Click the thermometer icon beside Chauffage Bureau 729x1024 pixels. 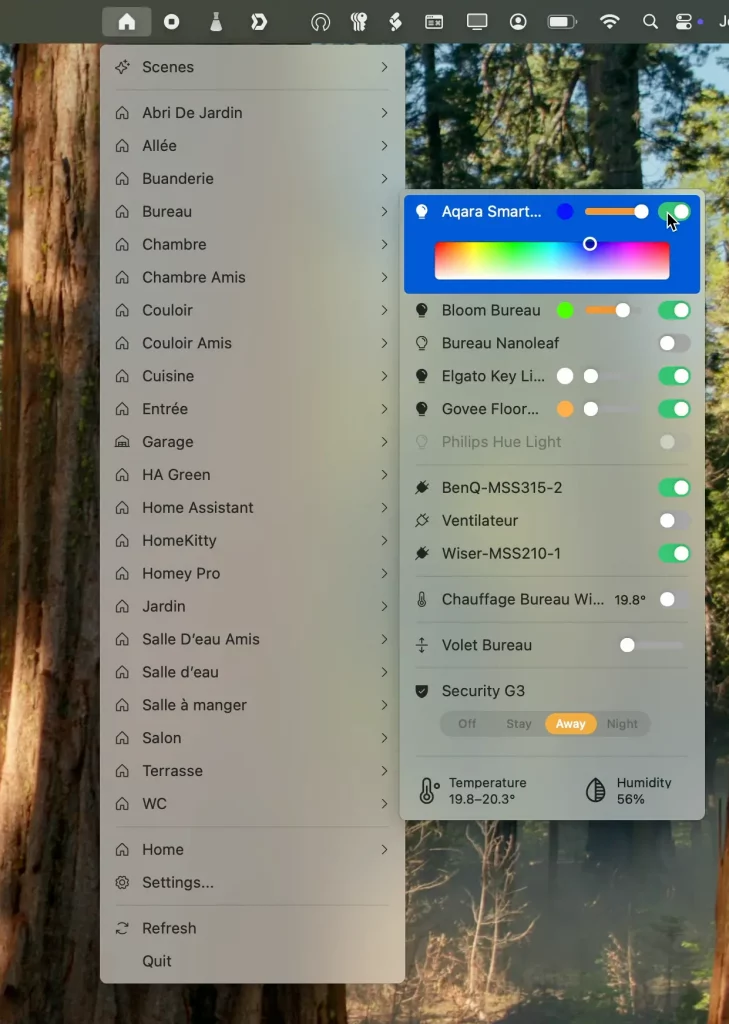click(422, 600)
